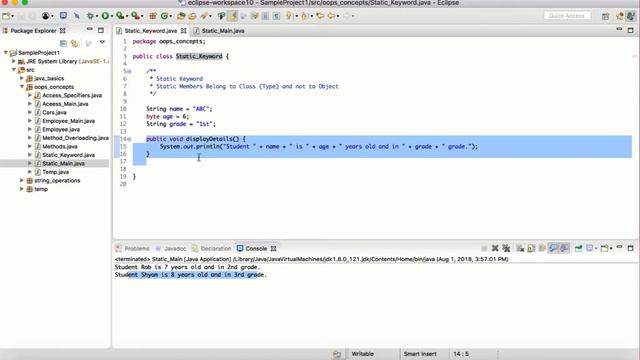
Task: Toggle Show Console When Standard Error Changes
Action: click(565, 248)
